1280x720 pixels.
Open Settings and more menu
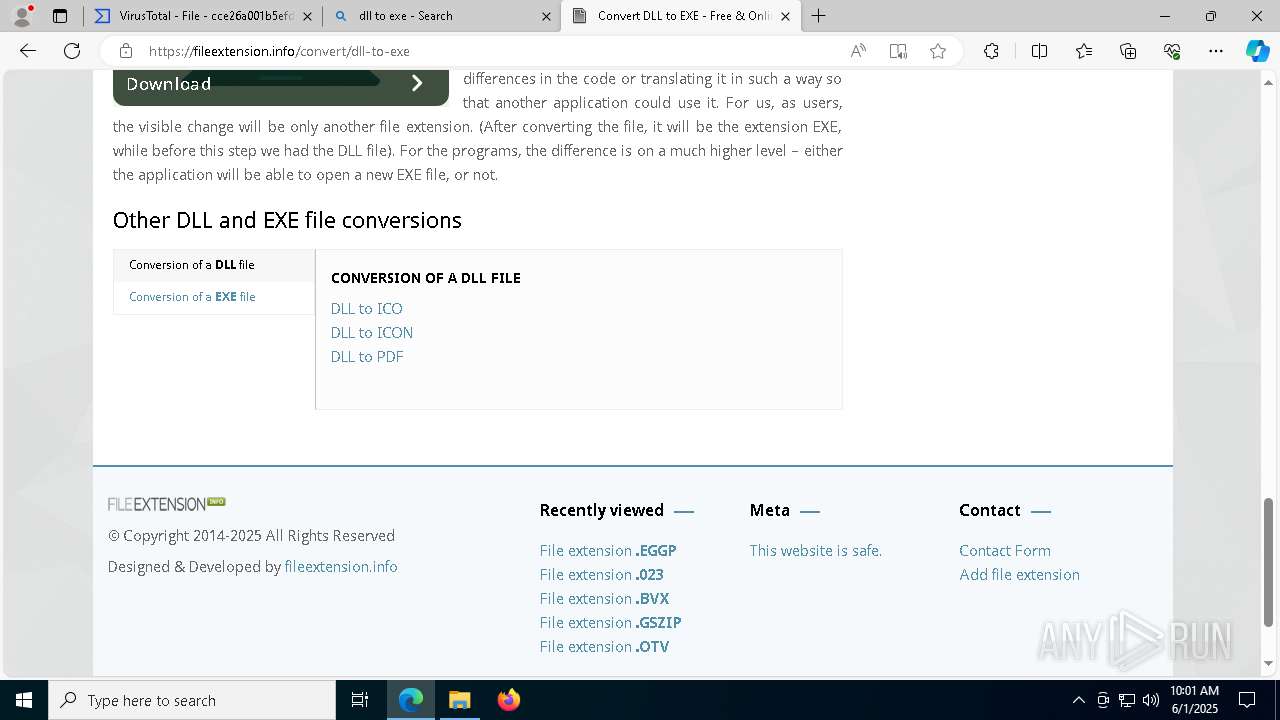coord(1216,51)
